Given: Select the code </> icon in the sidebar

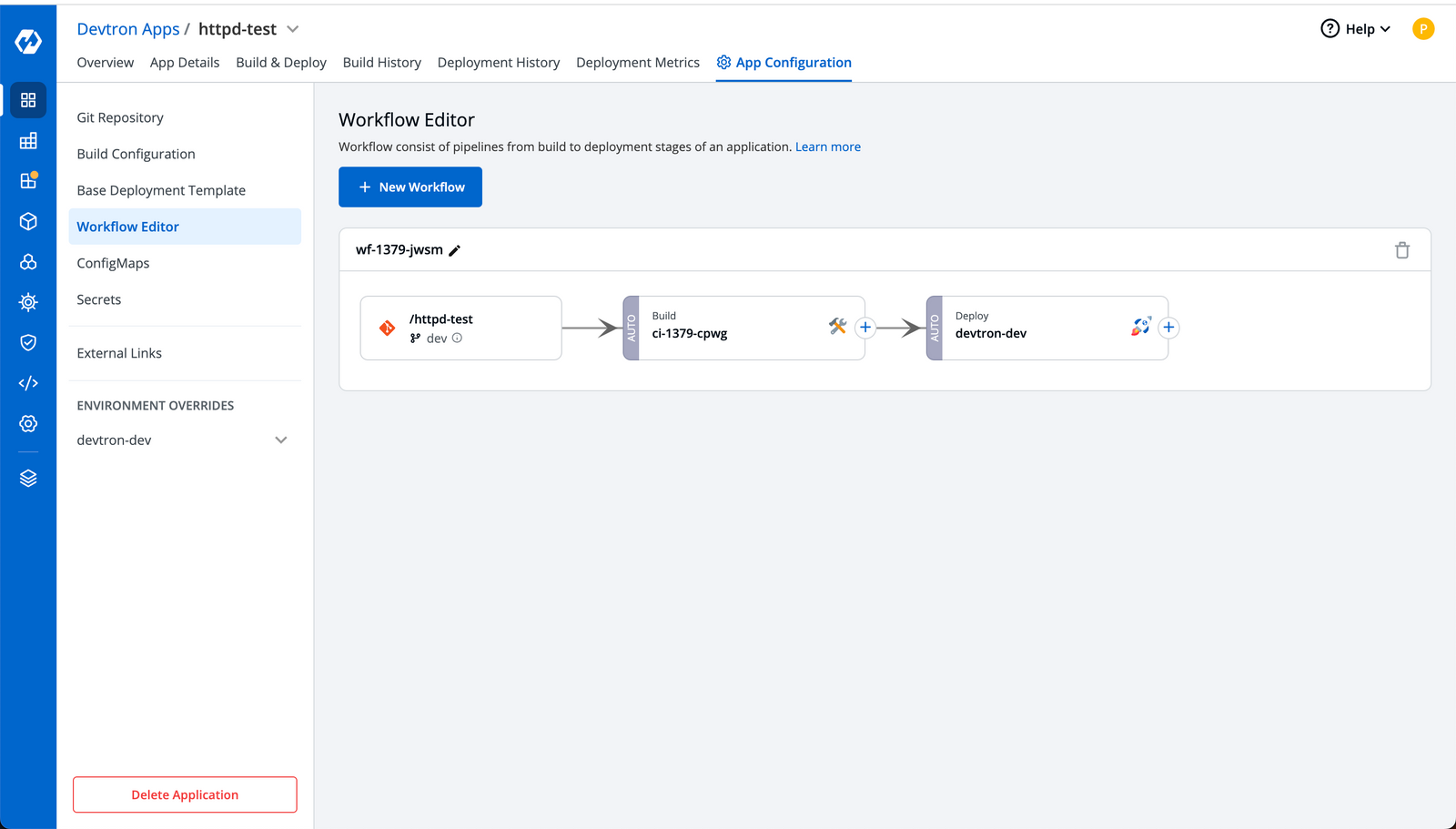Looking at the screenshot, I should [28, 382].
